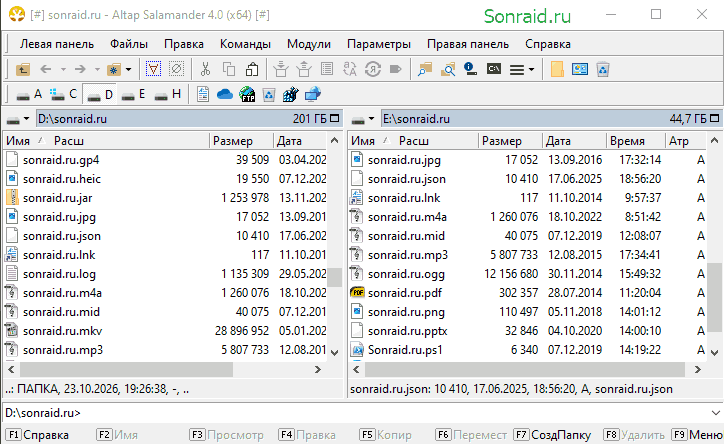Open the Control Panel icon in top toolbar
This screenshot has width=724, height=444.
pos(579,69)
